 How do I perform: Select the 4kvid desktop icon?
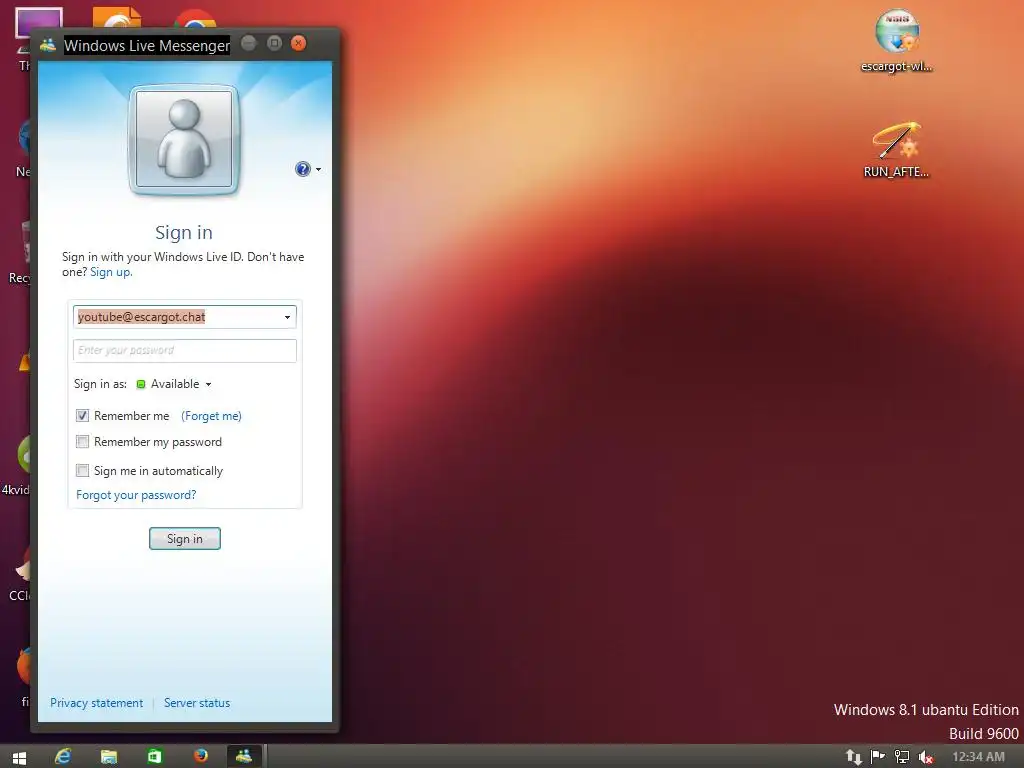tap(17, 465)
